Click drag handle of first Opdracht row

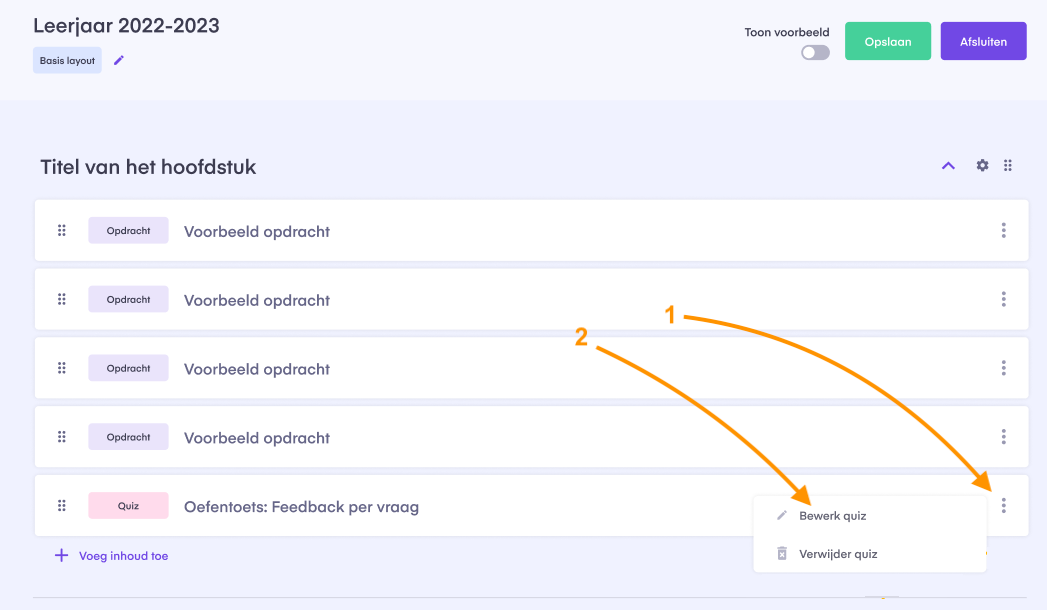click(61, 230)
